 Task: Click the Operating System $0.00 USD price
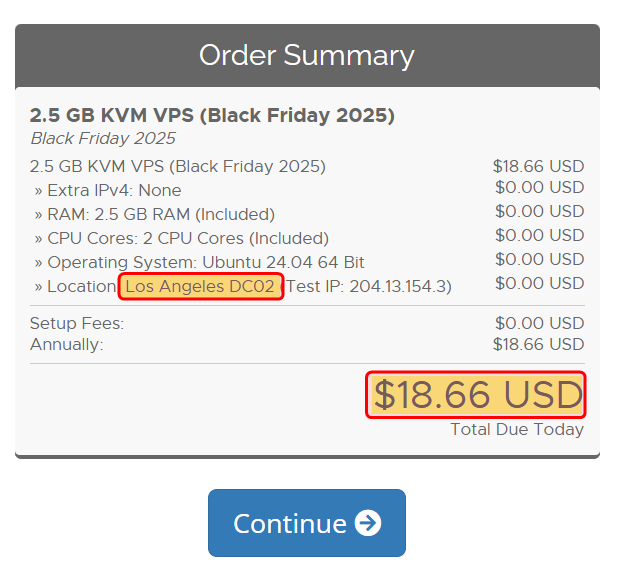click(x=539, y=259)
